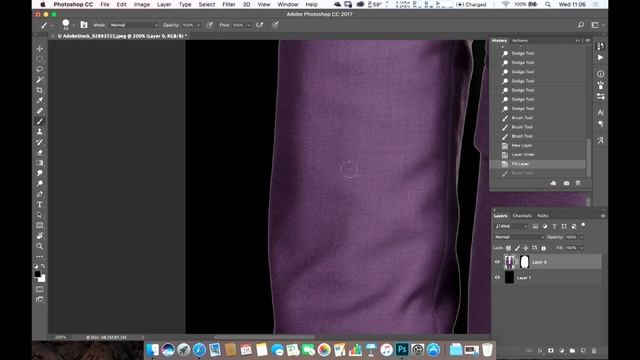Select the Brush tool in toolbar
This screenshot has width=640, height=360.
(x=40, y=121)
